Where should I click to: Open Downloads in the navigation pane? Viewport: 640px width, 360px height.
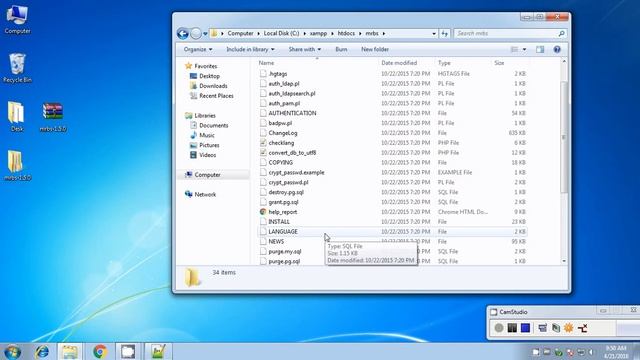tap(213, 86)
